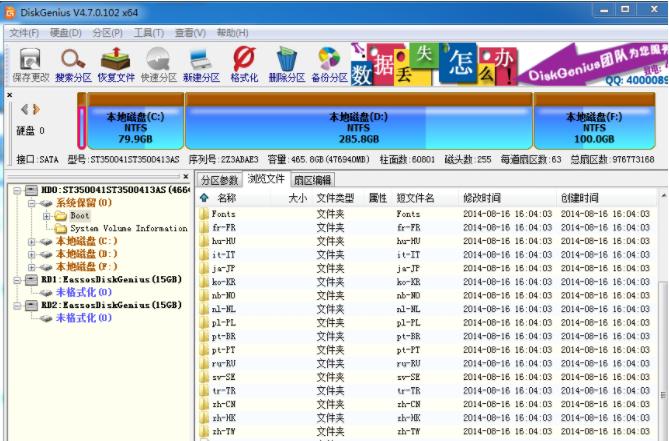Switch to the 分区参数 tab

(219, 180)
